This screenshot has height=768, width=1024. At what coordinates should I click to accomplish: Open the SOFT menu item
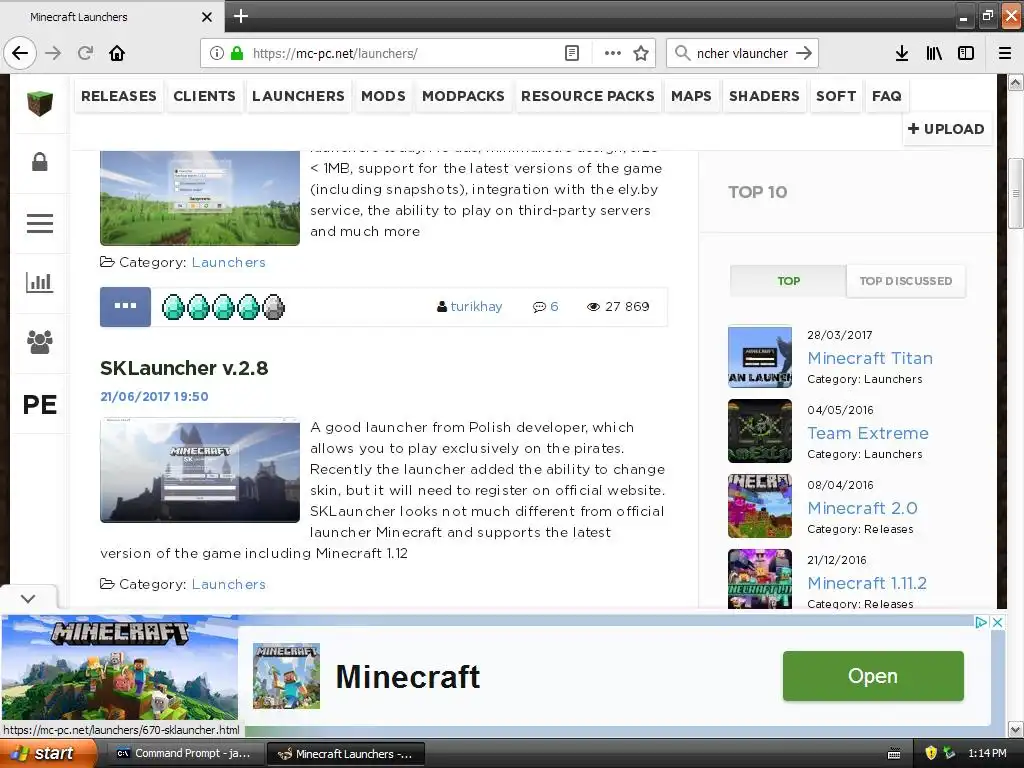coord(836,96)
